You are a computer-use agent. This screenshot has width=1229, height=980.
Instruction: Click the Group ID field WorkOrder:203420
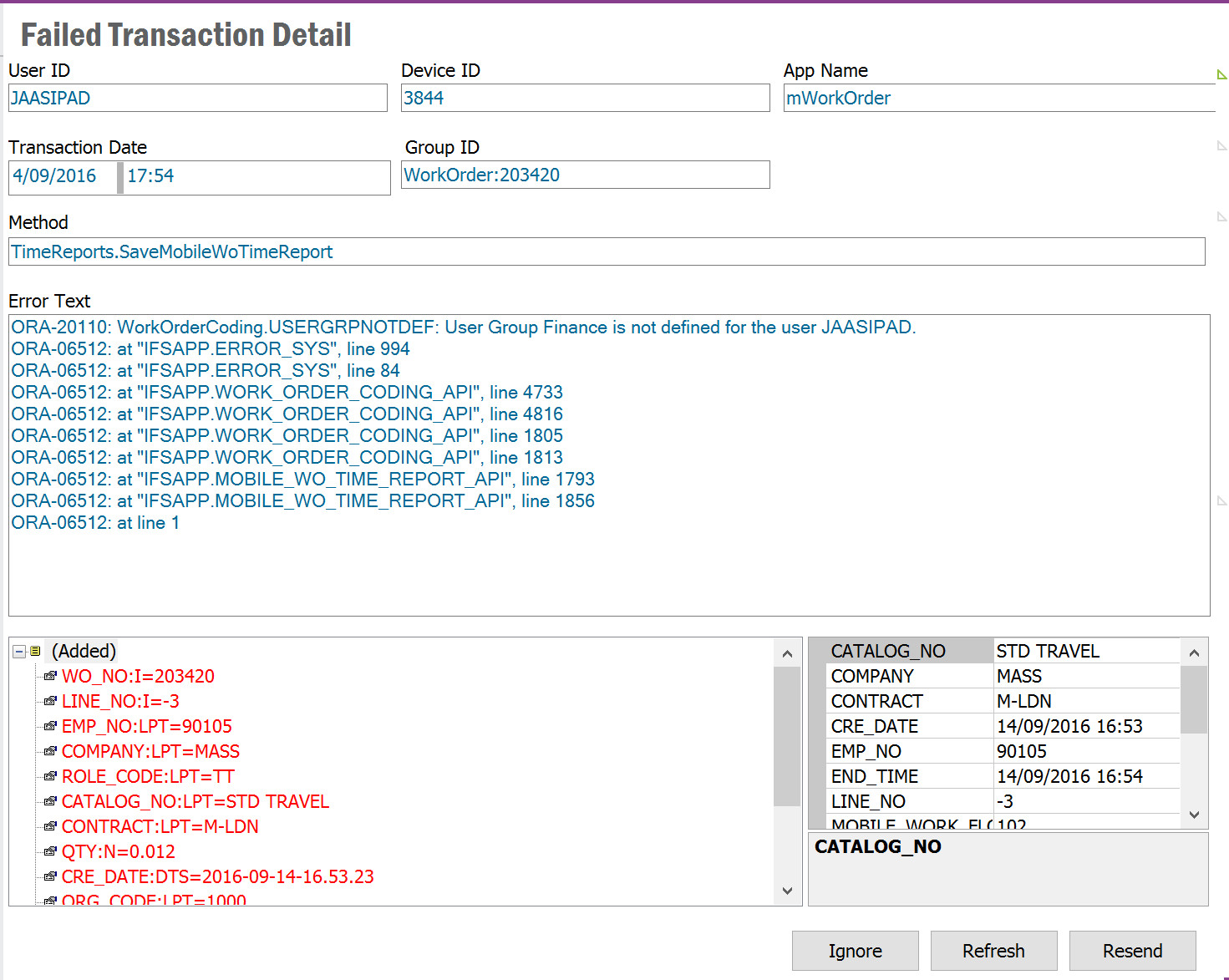pos(585,175)
